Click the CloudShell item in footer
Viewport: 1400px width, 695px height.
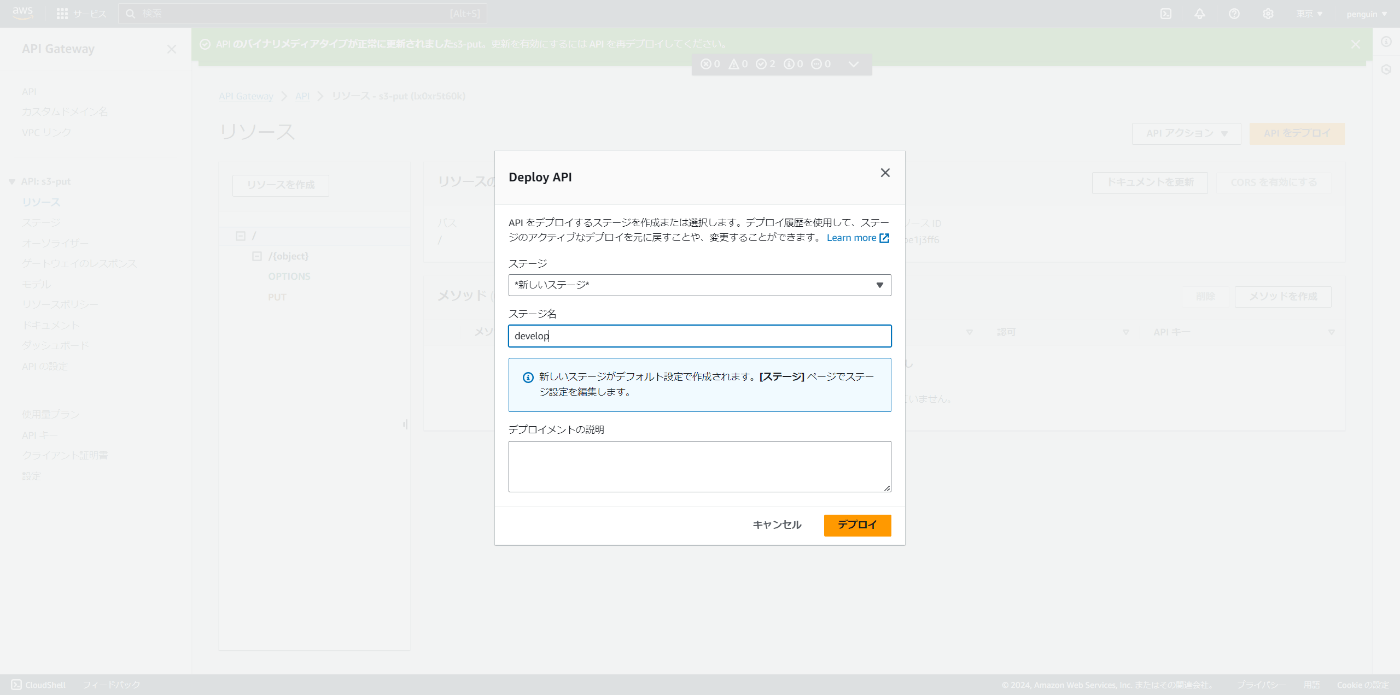pos(39,685)
